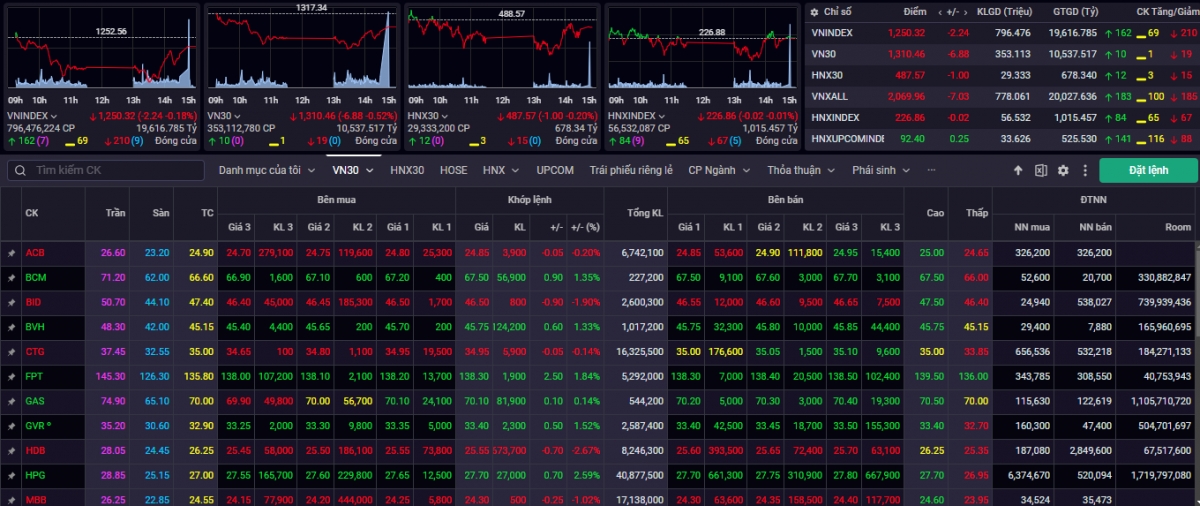
Task: Open the BVH stock symbol
Action: (35, 327)
